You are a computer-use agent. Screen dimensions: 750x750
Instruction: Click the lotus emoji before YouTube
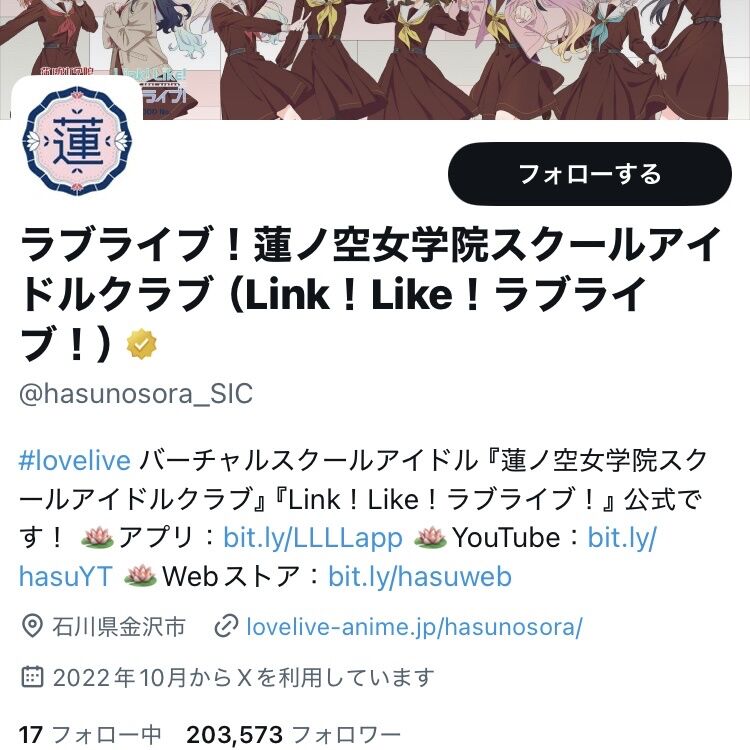tap(430, 538)
